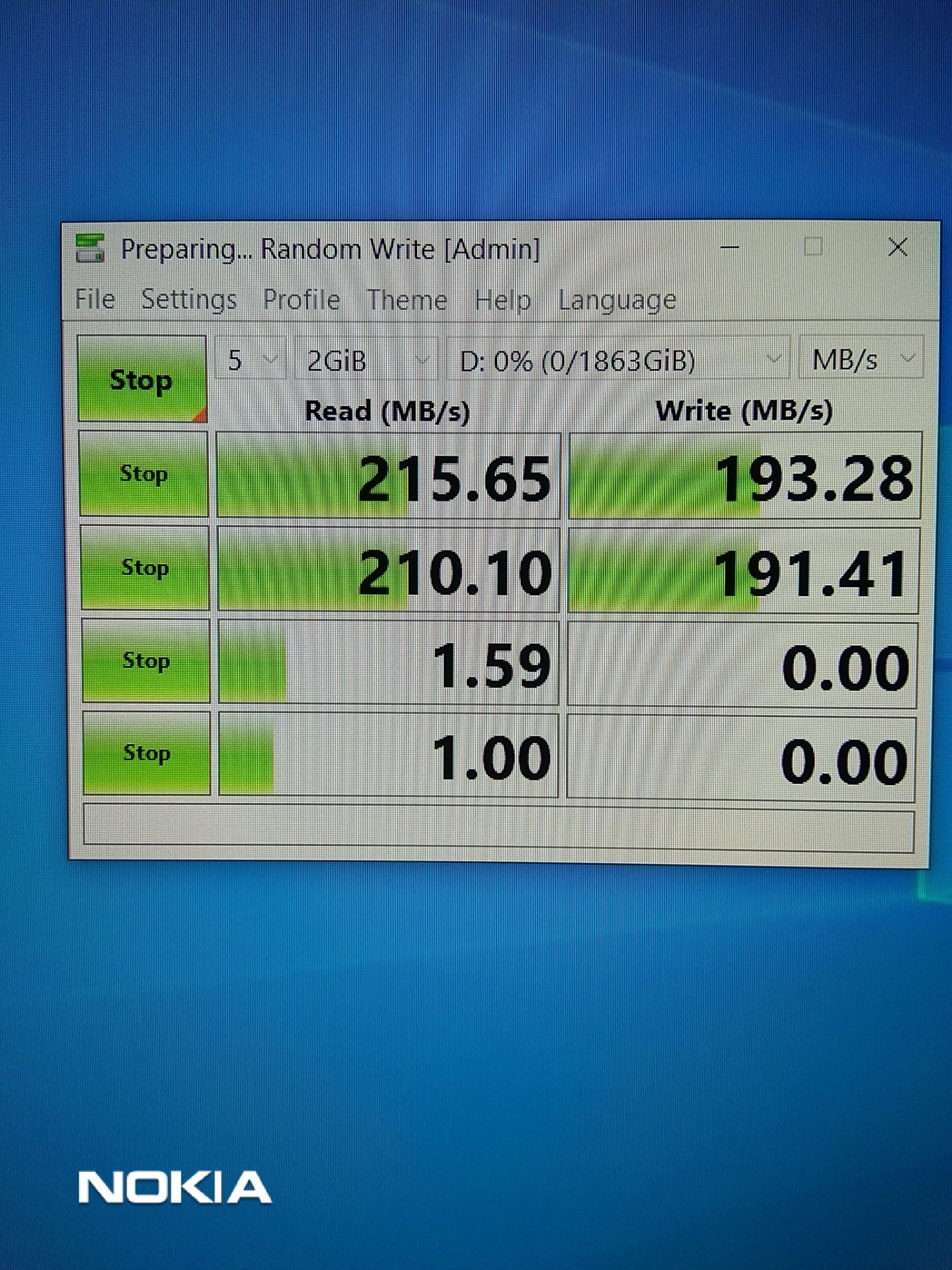Stop the third row test showing 1.59
The height and width of the screenshot is (1270, 952).
click(x=146, y=661)
